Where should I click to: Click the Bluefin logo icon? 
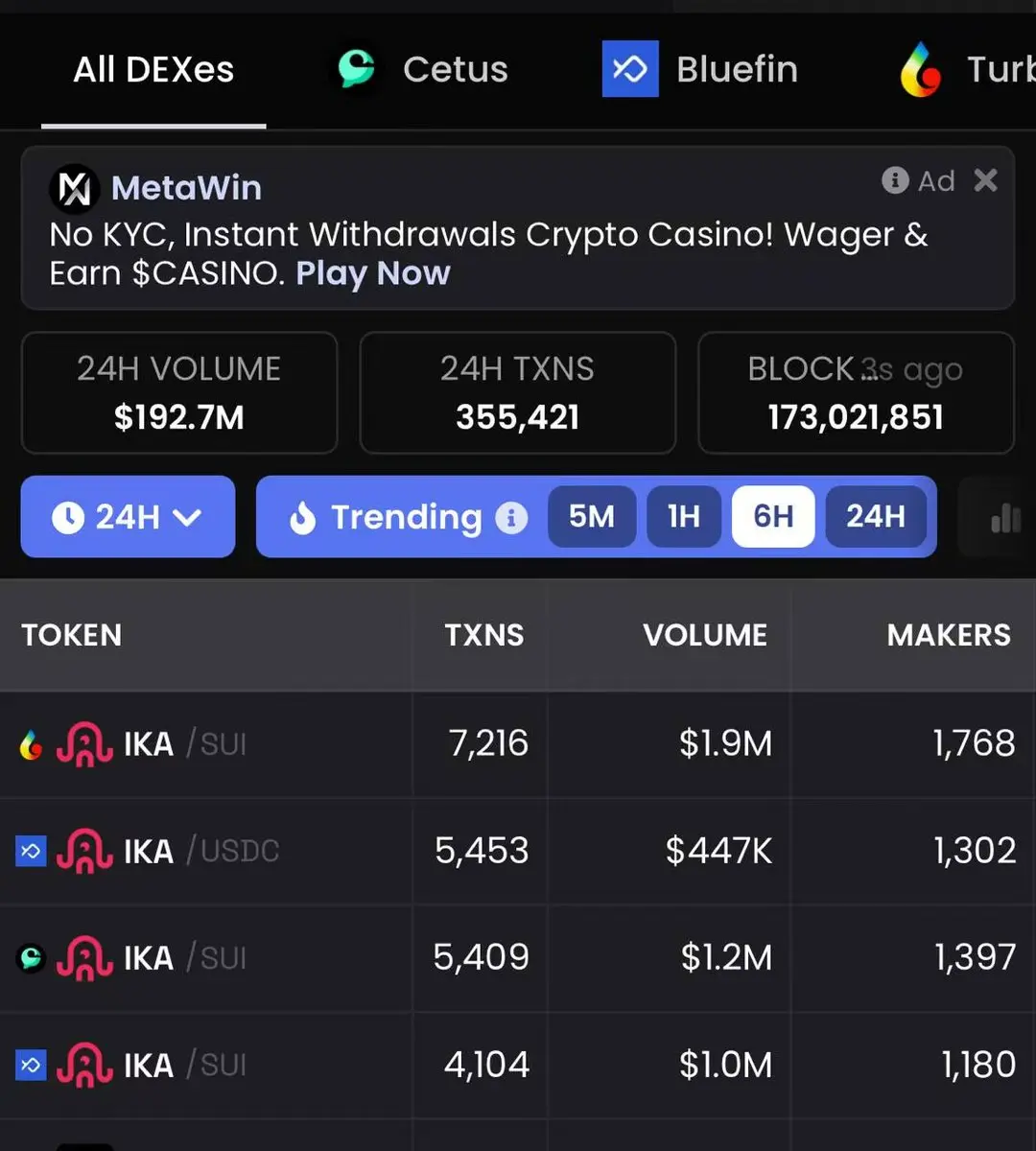[630, 69]
